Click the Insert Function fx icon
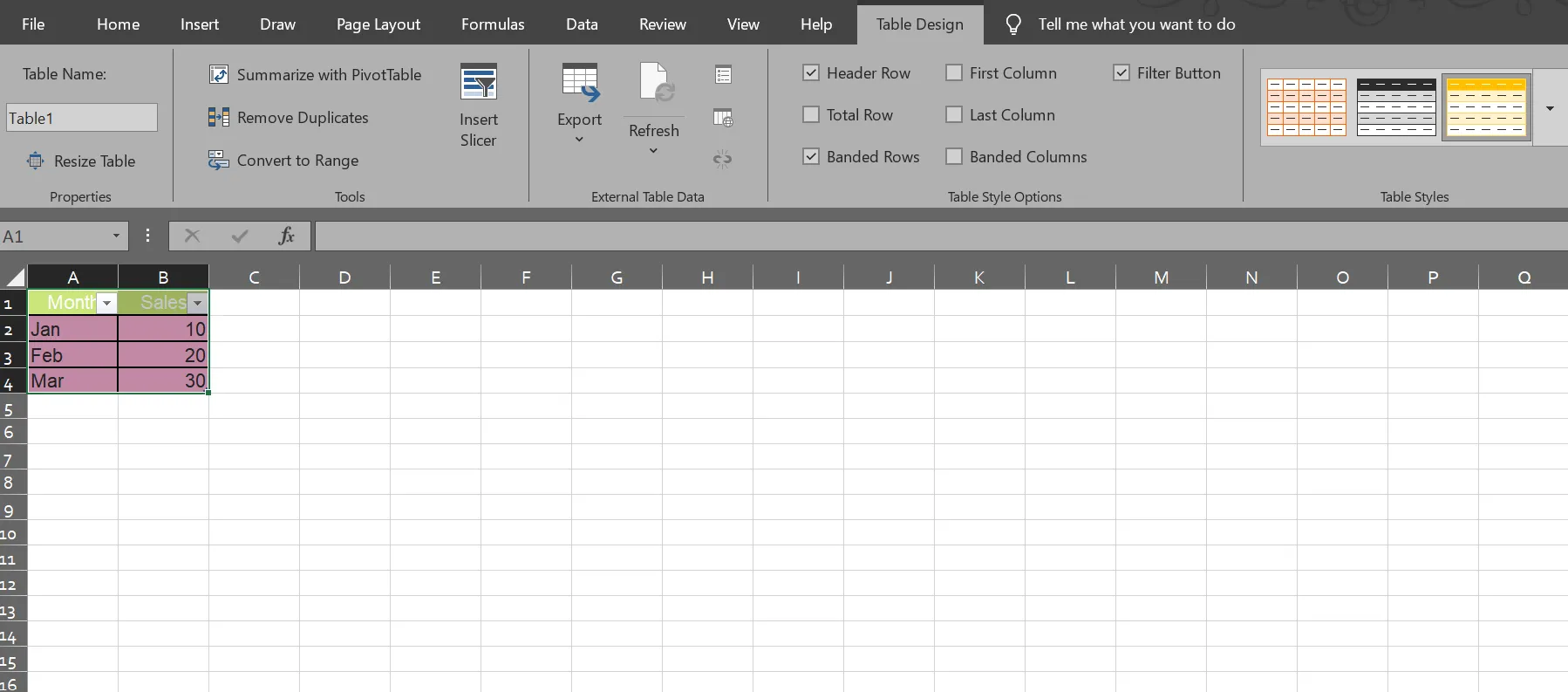Screen dimensions: 1568x692 pos(286,236)
